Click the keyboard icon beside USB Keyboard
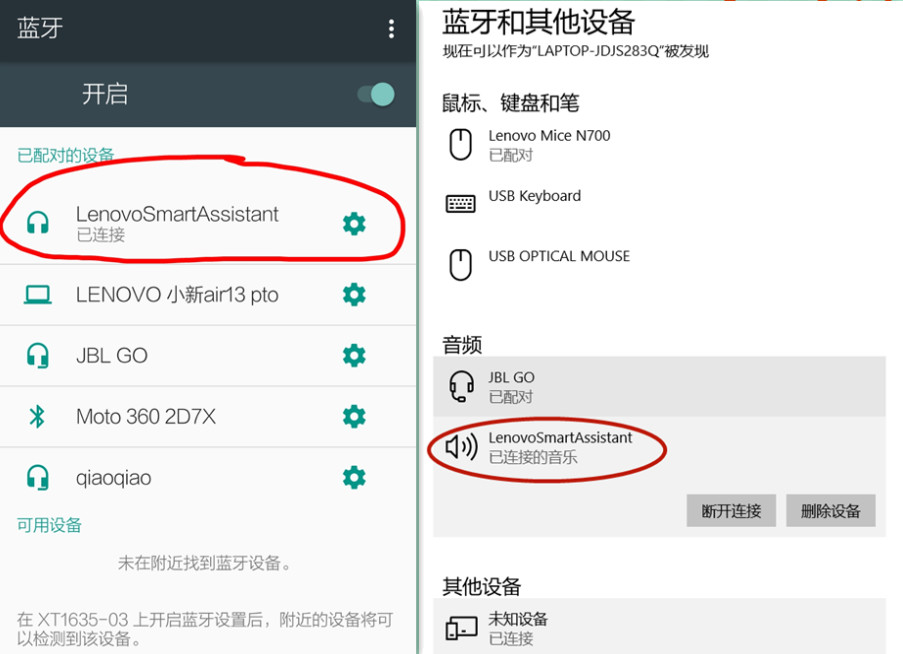903x654 pixels. click(x=459, y=202)
